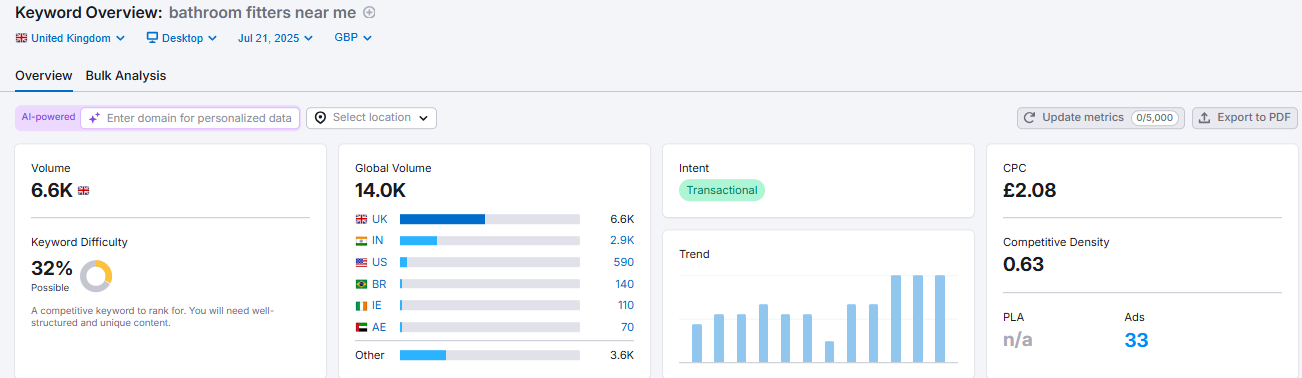The image size is (1302, 378).
Task: Click the UK volume progress bar
Action: point(490,219)
